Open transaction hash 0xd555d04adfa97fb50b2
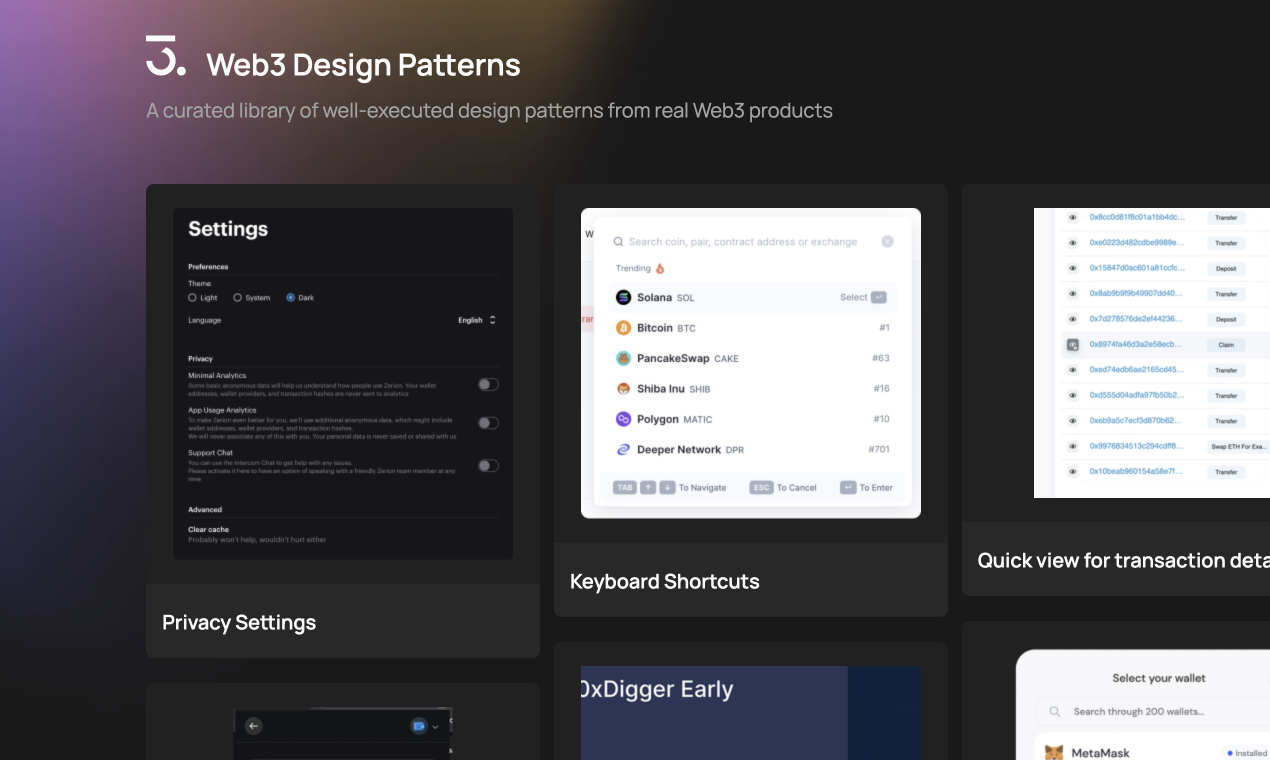The image size is (1270, 760). tap(1136, 395)
